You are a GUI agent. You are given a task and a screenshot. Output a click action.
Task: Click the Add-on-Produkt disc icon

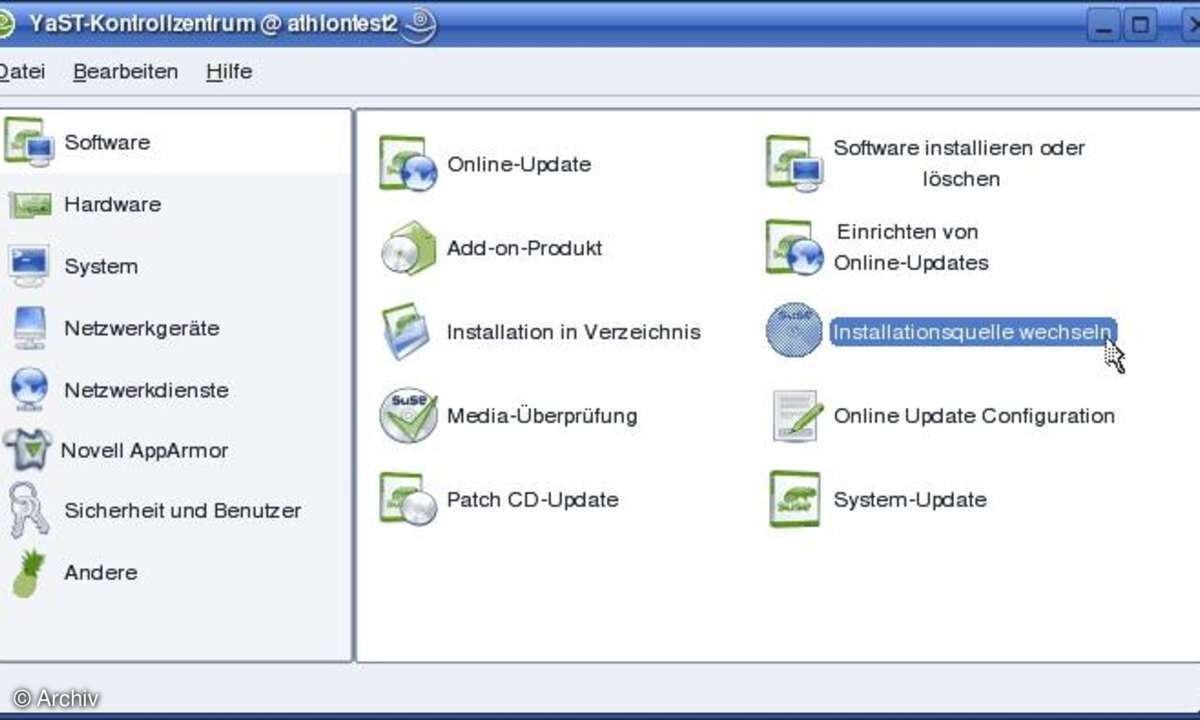tap(408, 248)
